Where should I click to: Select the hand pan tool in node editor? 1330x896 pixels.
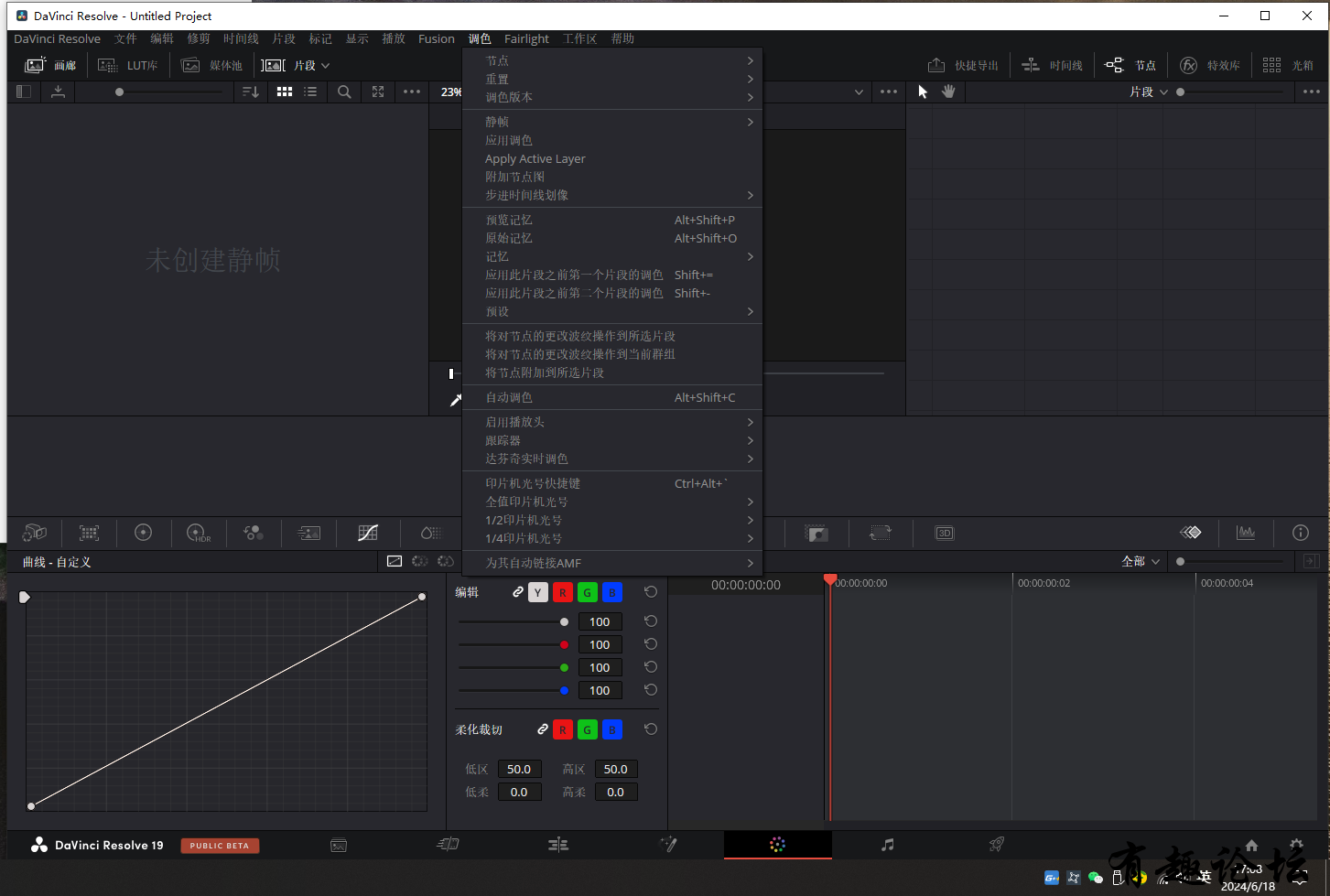coord(948,92)
